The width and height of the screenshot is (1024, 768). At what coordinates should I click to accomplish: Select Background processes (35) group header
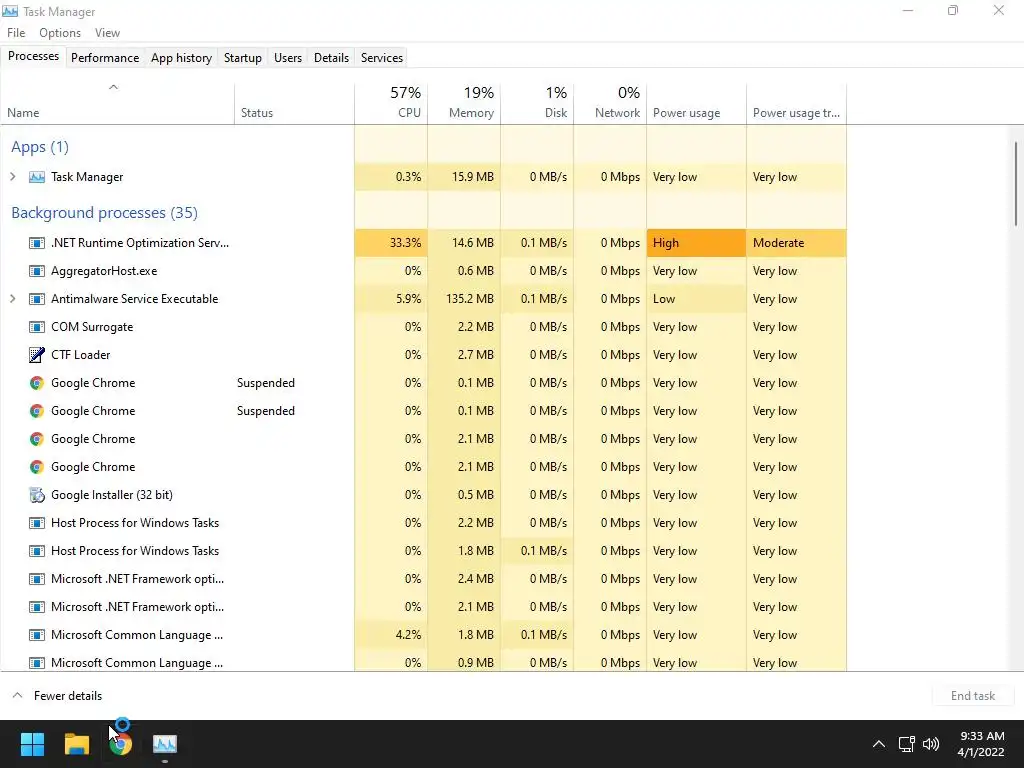pos(104,213)
